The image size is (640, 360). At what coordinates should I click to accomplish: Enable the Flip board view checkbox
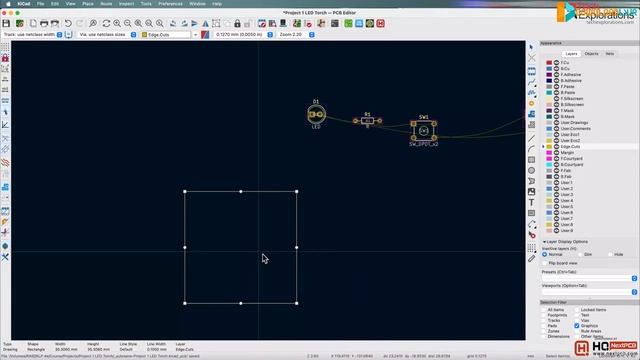[x=544, y=263]
